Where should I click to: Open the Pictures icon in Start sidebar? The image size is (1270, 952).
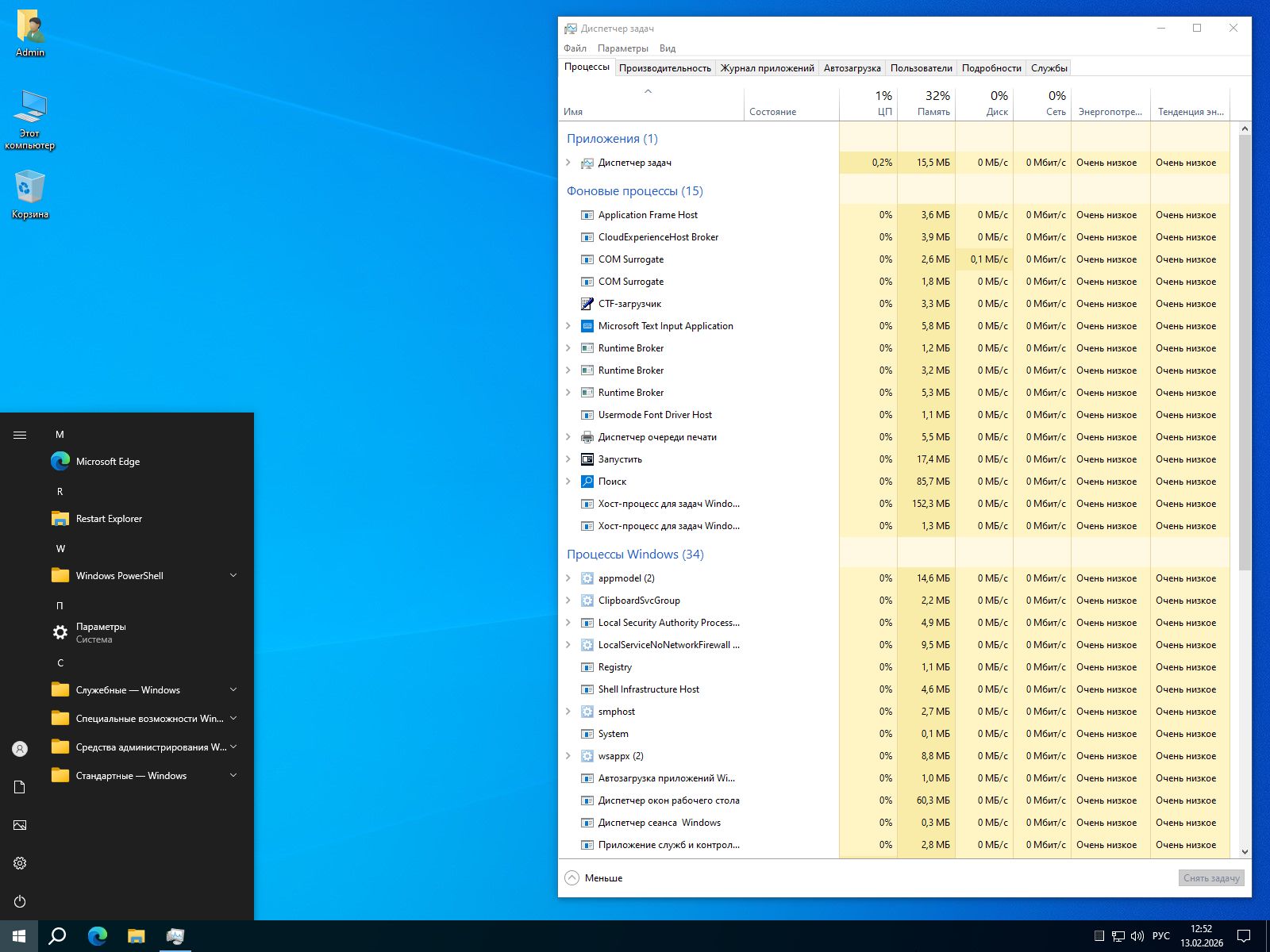(x=20, y=825)
